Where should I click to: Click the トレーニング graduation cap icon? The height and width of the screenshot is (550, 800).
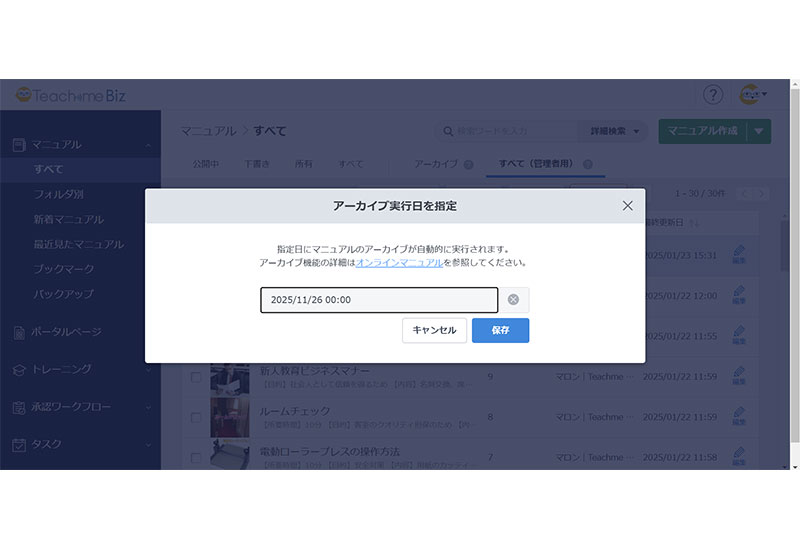pyautogui.click(x=19, y=370)
